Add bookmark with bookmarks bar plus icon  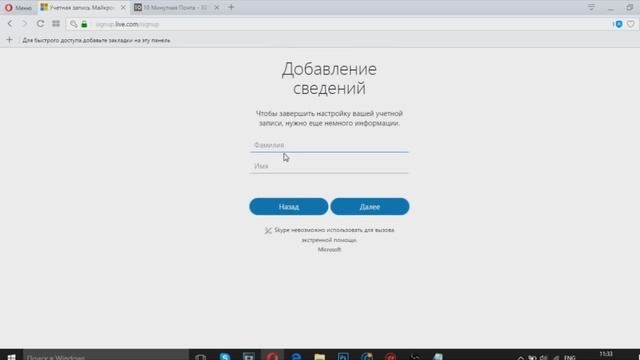[x=9, y=40]
